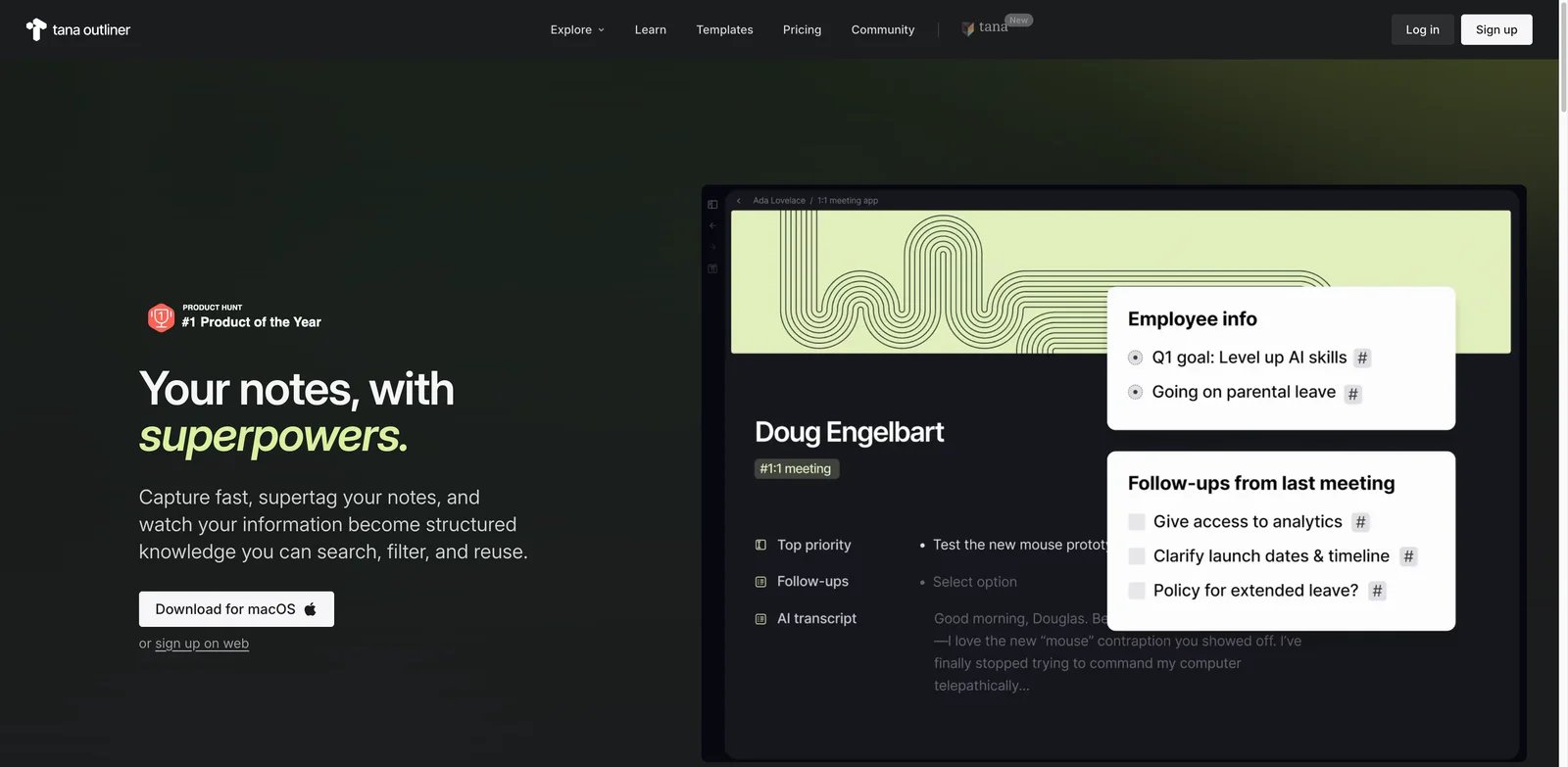Click the page scrollbar on the right

pos(1563,59)
